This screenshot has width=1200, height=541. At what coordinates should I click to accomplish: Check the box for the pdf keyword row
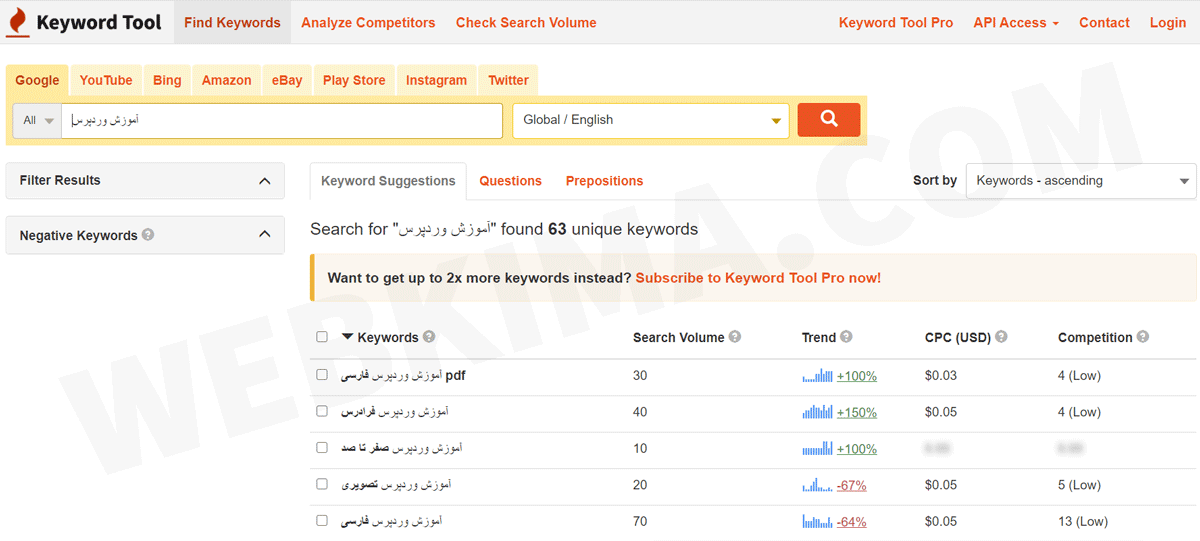pos(322,375)
